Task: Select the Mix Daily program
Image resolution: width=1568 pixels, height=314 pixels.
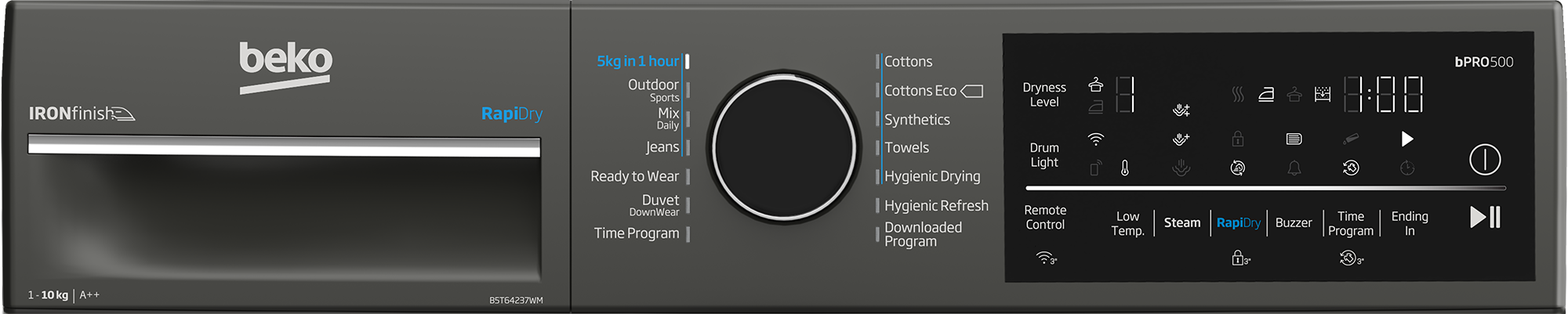Action: [668, 118]
